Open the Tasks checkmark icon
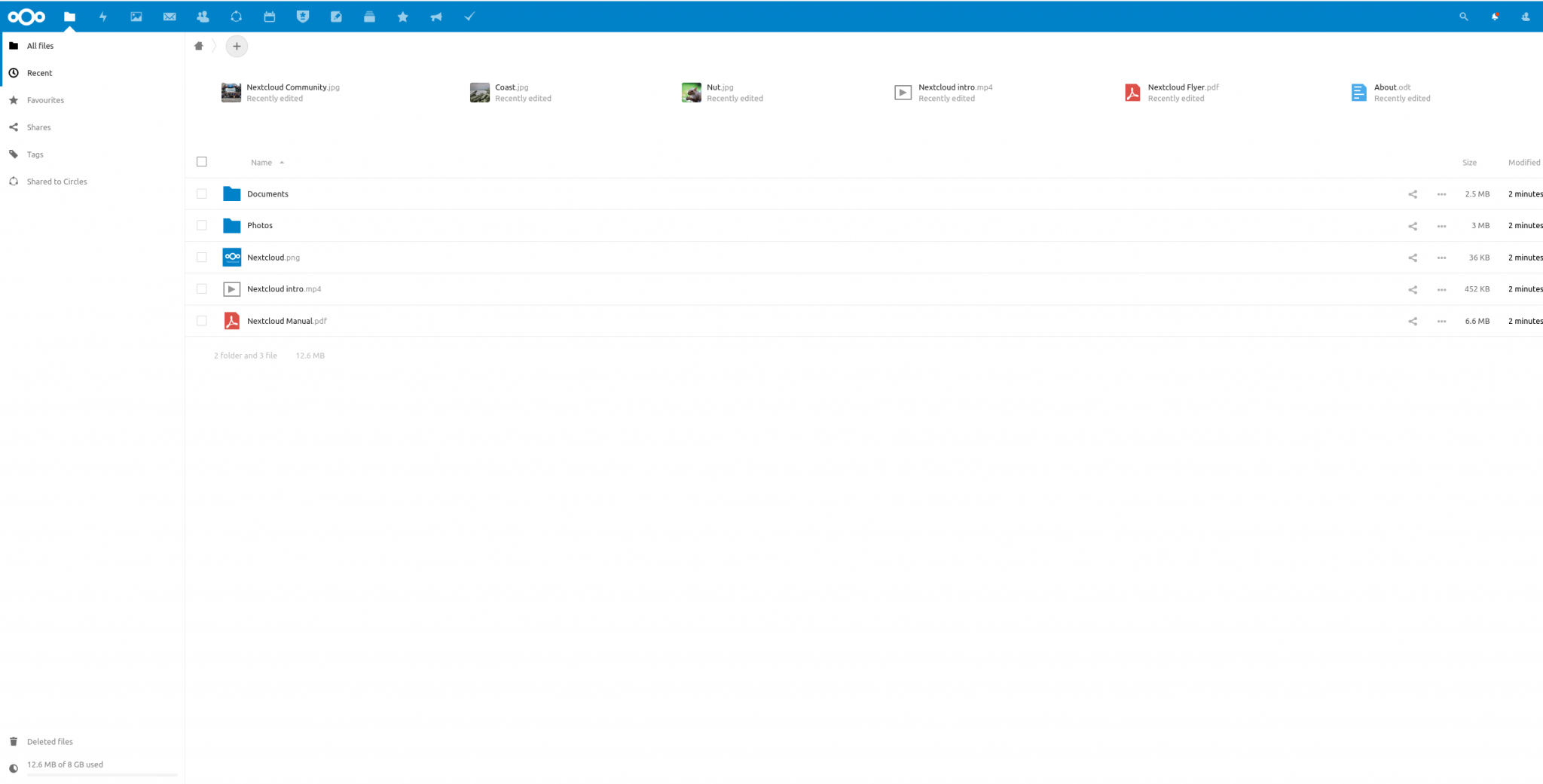 click(469, 17)
